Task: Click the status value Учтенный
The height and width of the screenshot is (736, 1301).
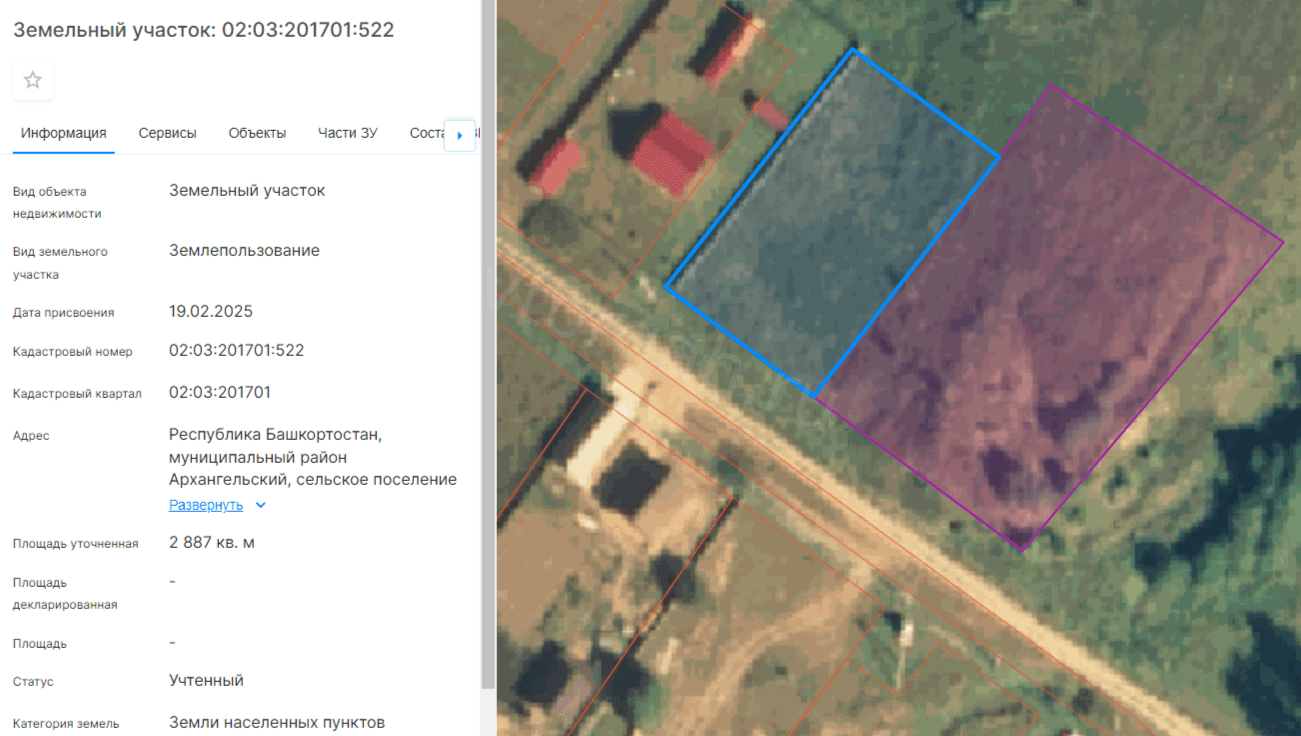Action: [x=207, y=680]
